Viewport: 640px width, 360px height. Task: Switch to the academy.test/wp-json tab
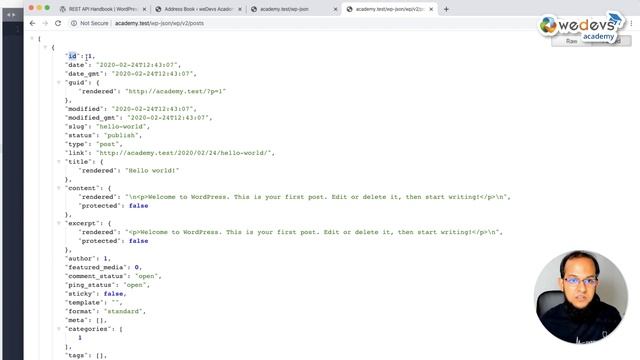click(x=293, y=9)
